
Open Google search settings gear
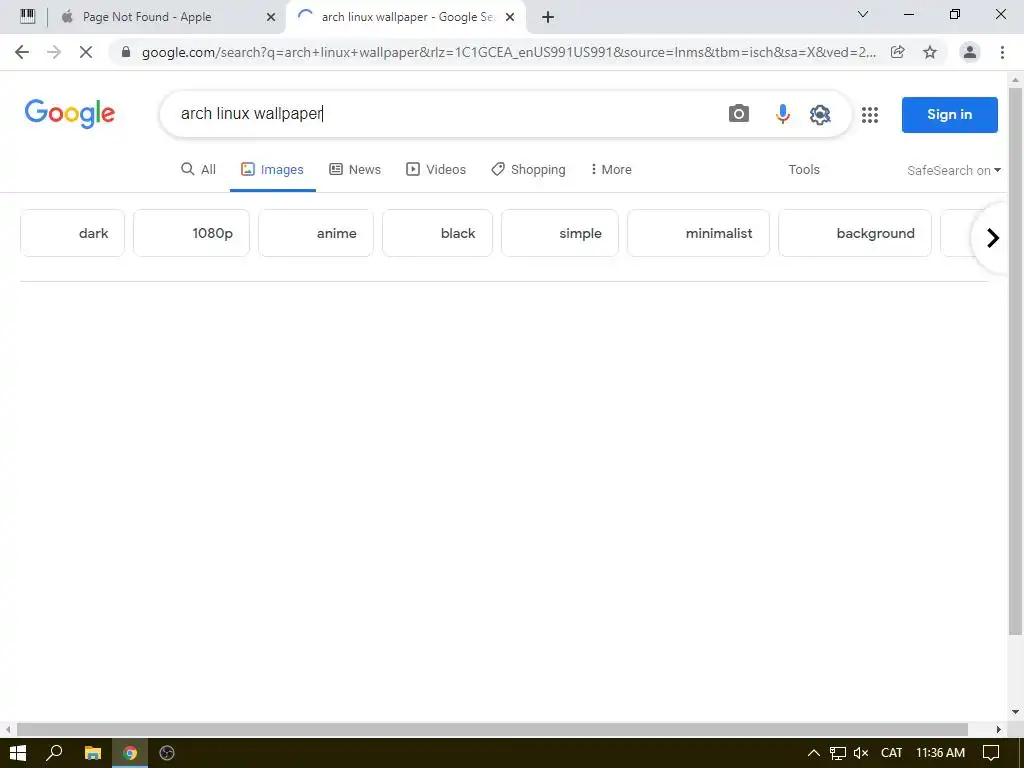click(x=820, y=114)
